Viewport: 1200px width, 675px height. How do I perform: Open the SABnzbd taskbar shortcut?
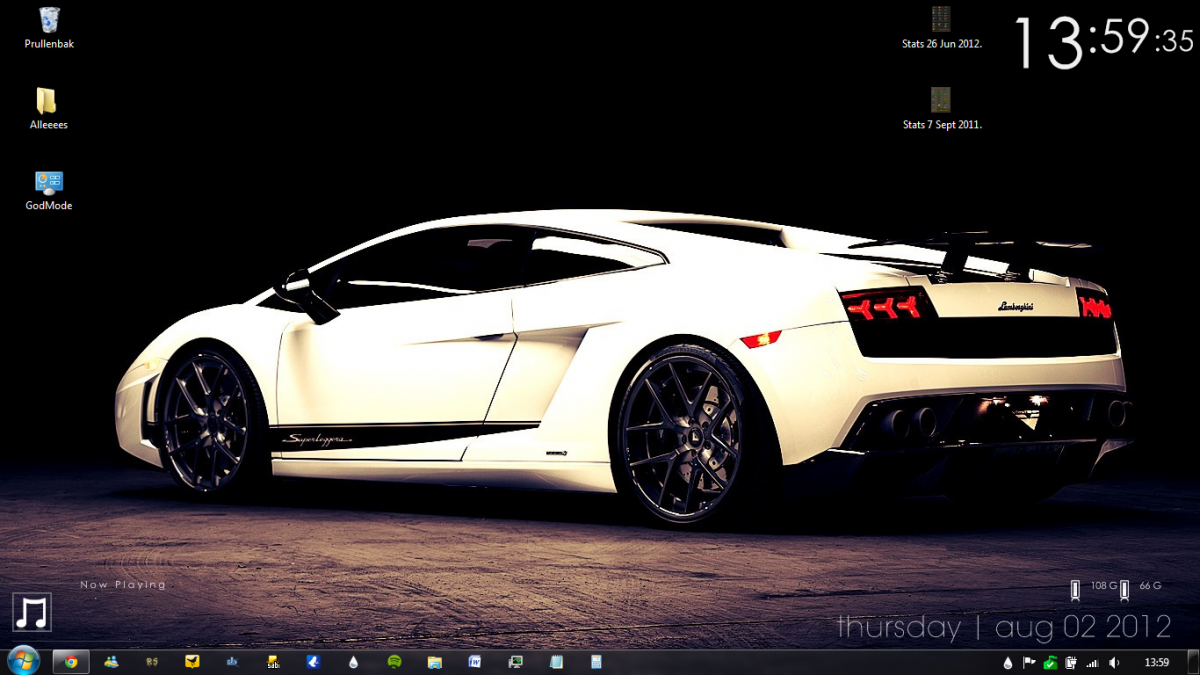coord(273,662)
